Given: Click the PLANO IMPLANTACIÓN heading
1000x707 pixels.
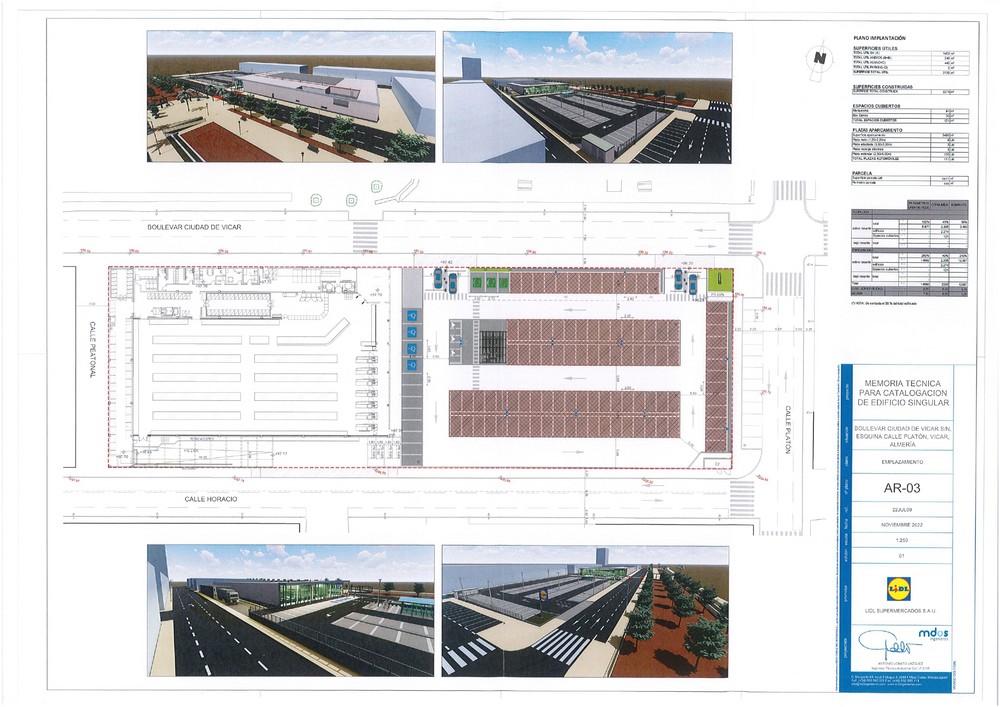Looking at the screenshot, I should 878,36.
